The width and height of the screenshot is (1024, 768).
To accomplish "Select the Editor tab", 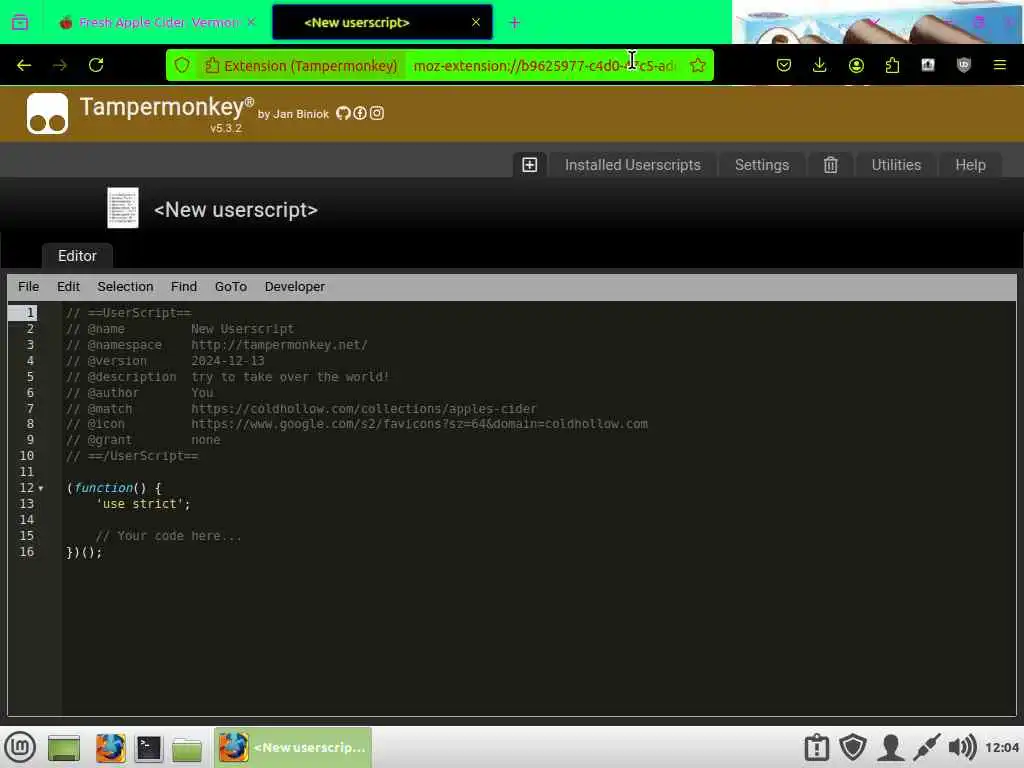I will pyautogui.click(x=77, y=256).
